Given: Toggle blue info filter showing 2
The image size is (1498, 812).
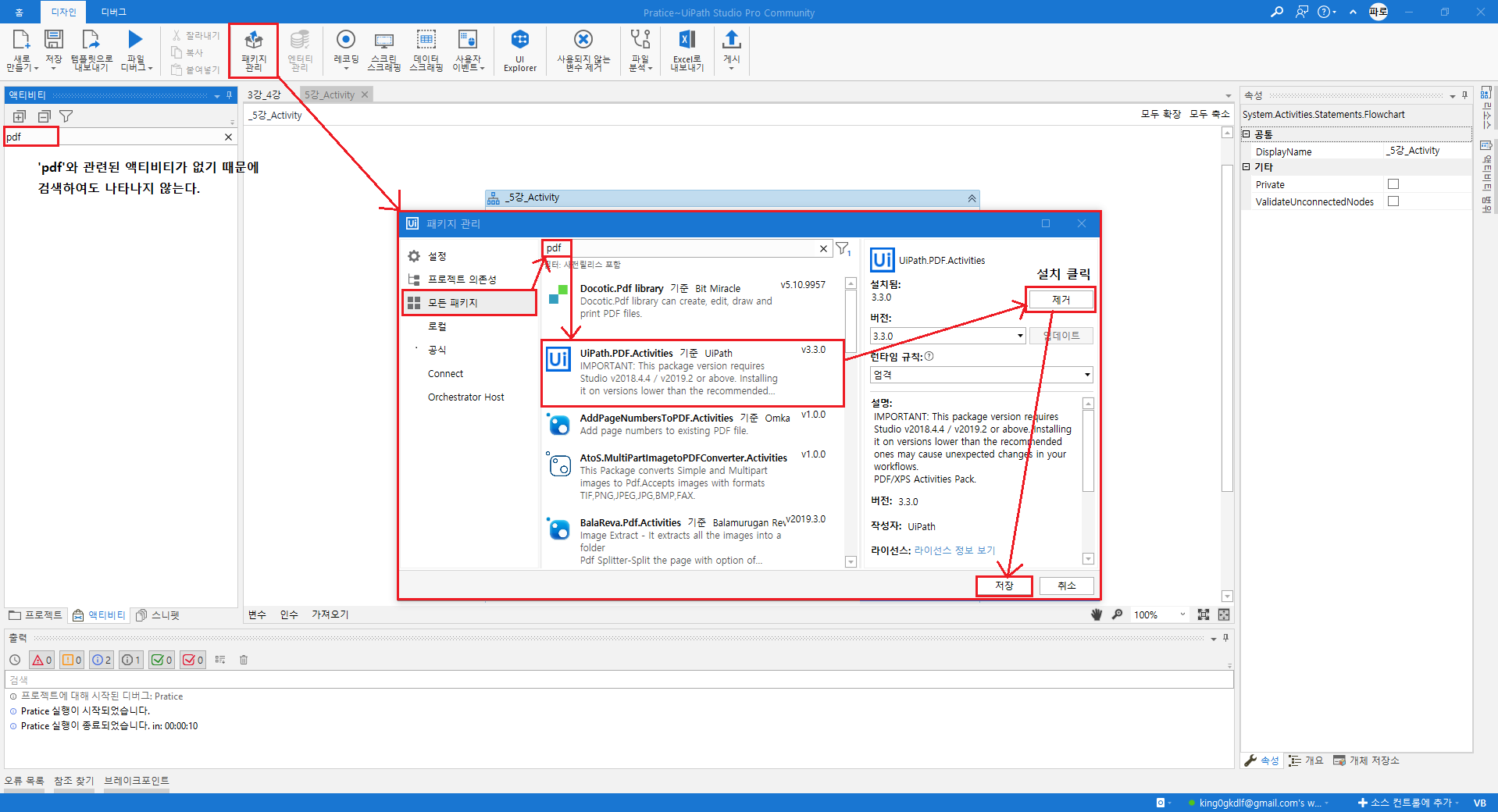Looking at the screenshot, I should [102, 660].
